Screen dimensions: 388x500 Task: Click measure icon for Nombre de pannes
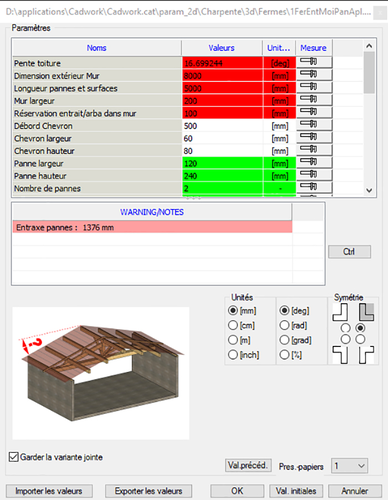(314, 187)
